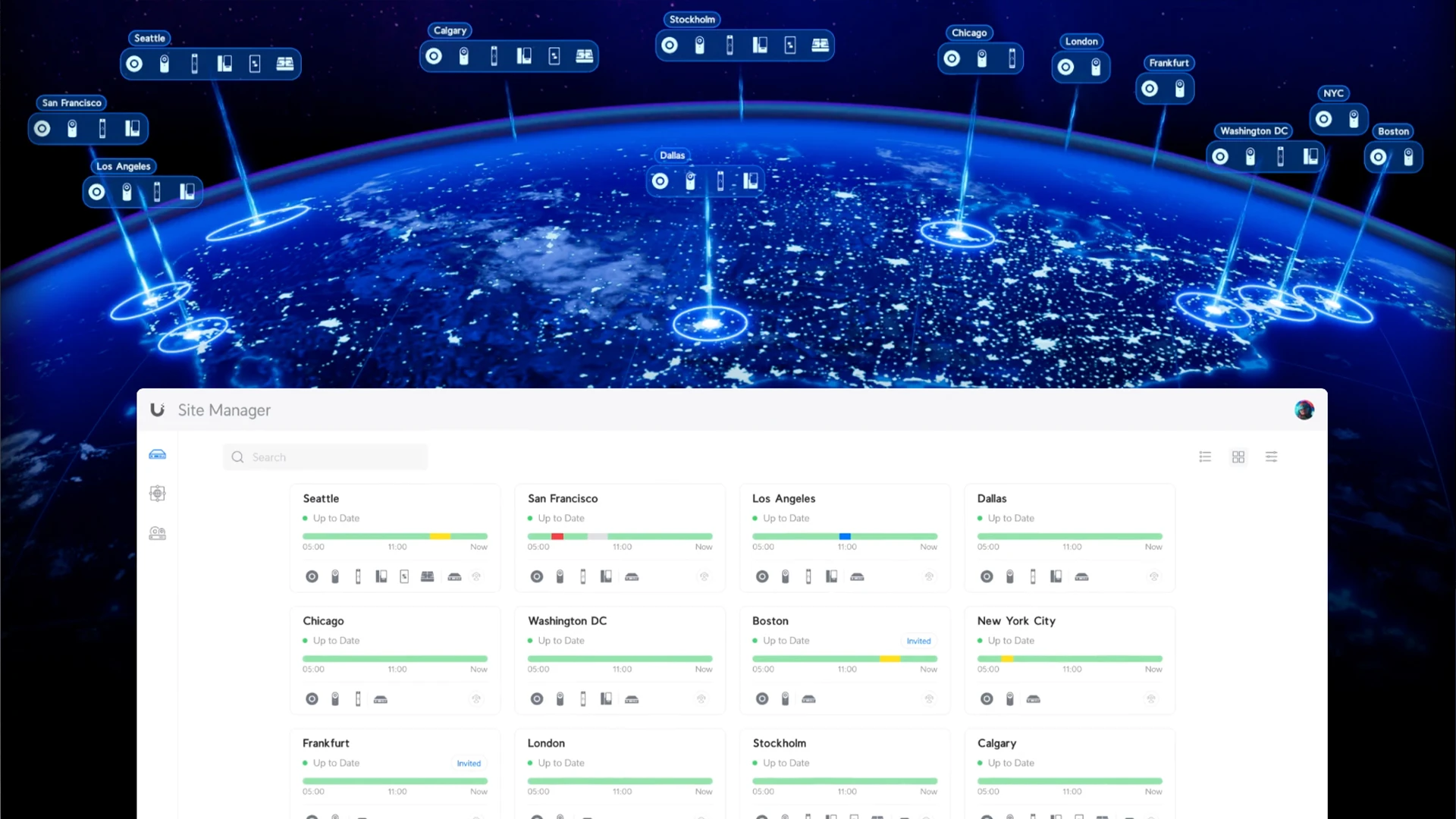Image resolution: width=1456 pixels, height=819 pixels.
Task: Switch to list view layout
Action: tap(1205, 457)
